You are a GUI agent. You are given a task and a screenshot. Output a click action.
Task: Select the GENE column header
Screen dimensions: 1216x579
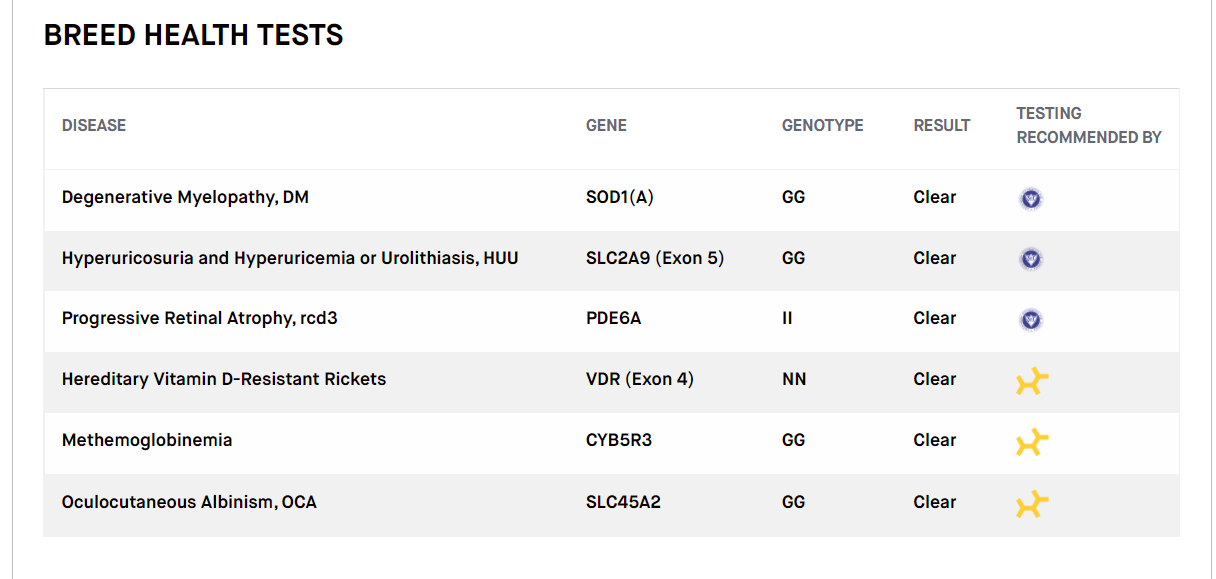pyautogui.click(x=606, y=125)
